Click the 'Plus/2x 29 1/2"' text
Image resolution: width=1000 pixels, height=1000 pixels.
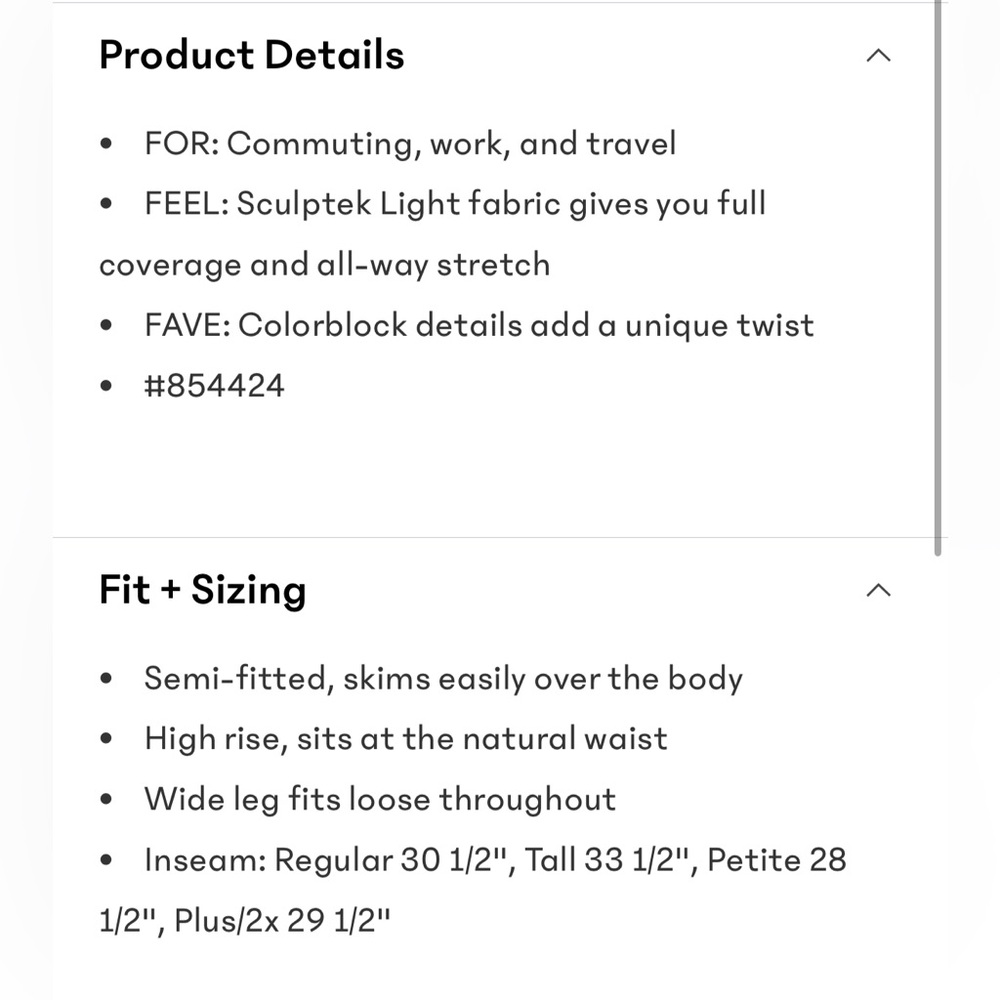(x=281, y=921)
